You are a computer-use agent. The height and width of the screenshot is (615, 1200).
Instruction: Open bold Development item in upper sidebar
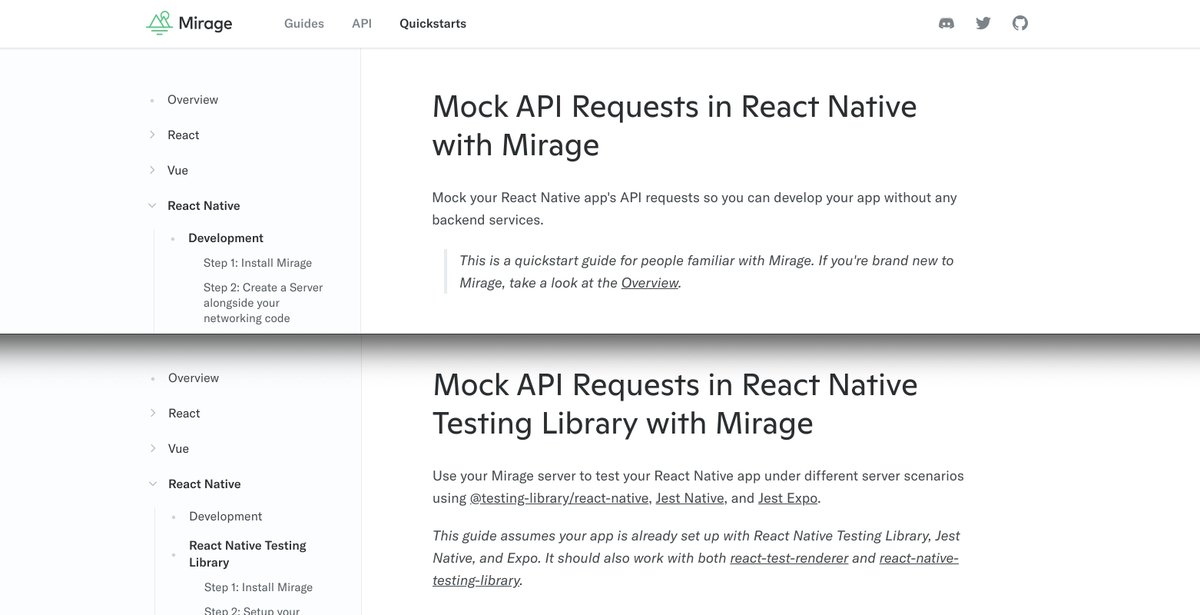point(226,238)
